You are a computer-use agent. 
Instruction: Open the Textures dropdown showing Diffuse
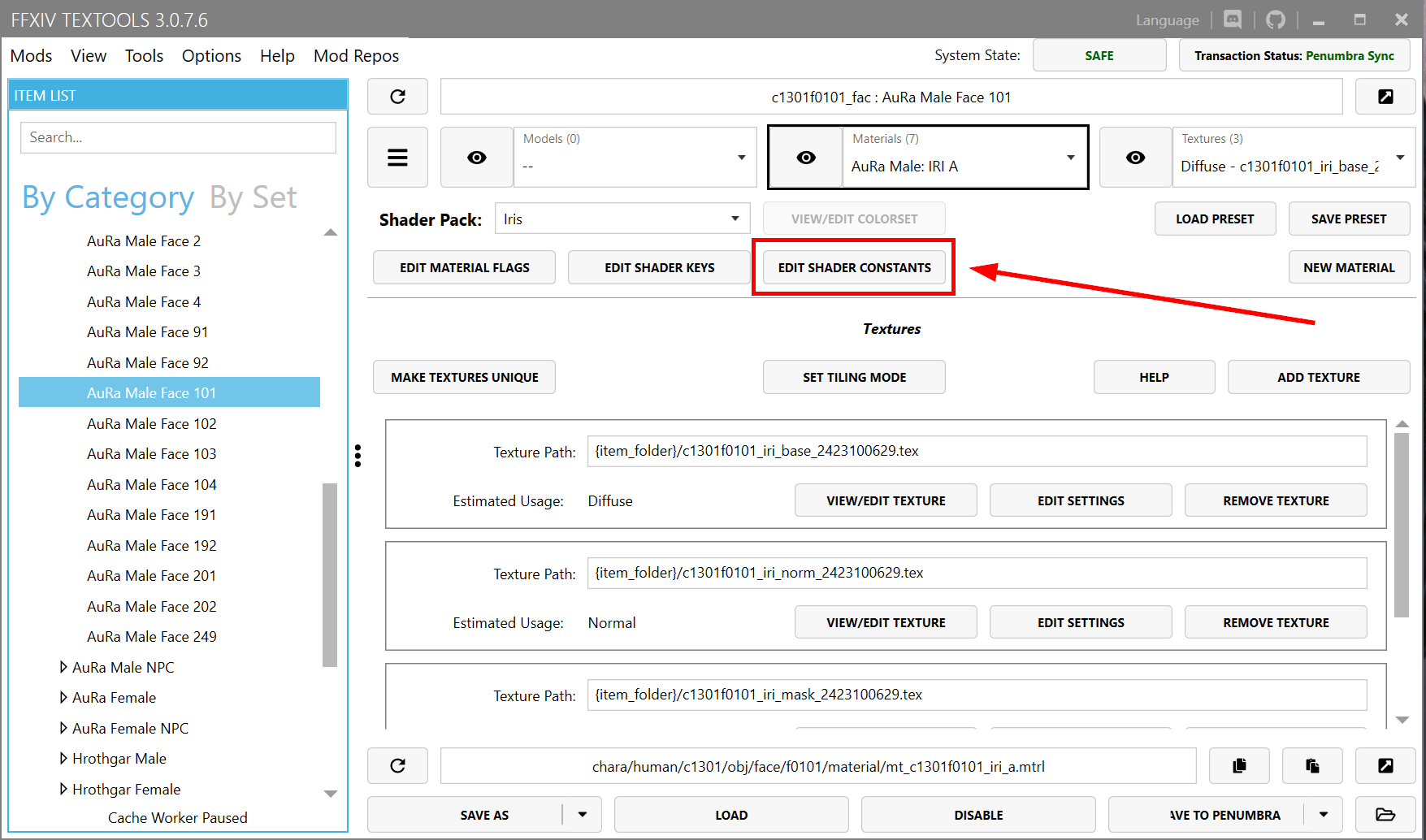(1294, 158)
